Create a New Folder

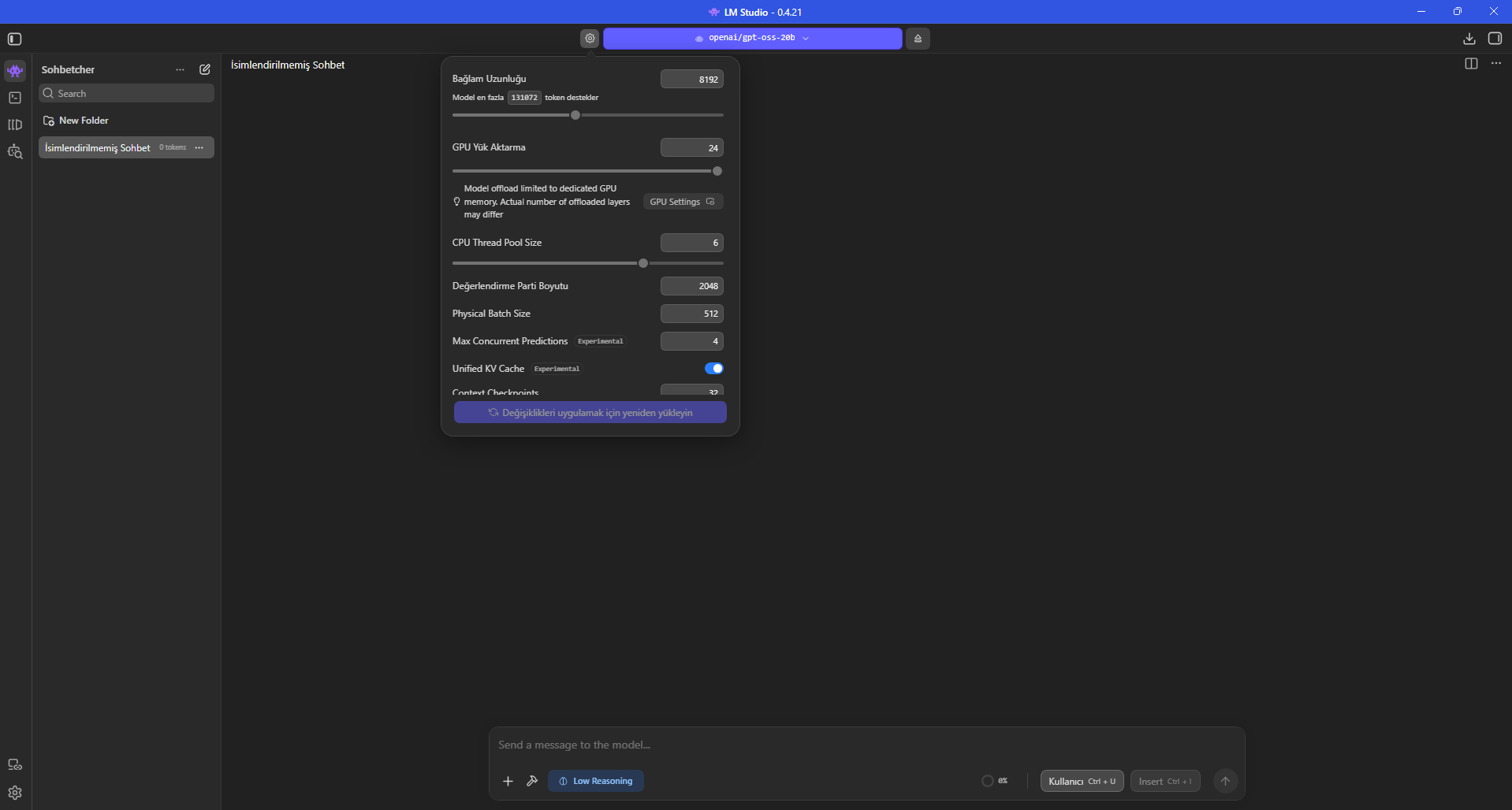click(76, 121)
